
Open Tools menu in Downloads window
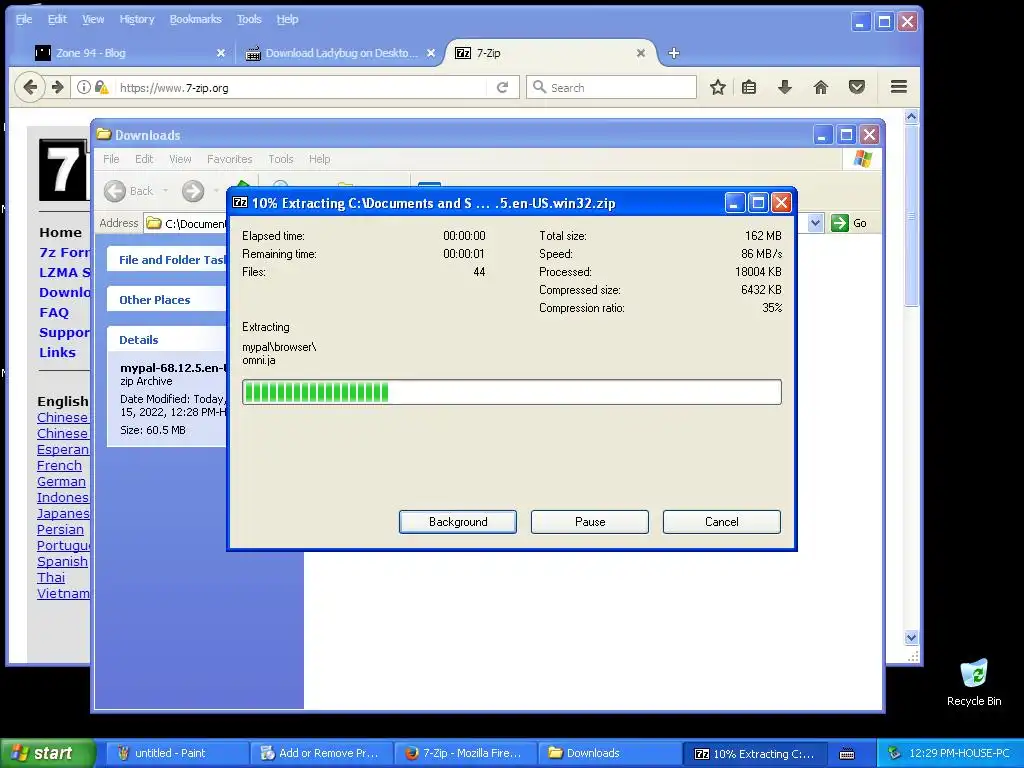(x=280, y=159)
